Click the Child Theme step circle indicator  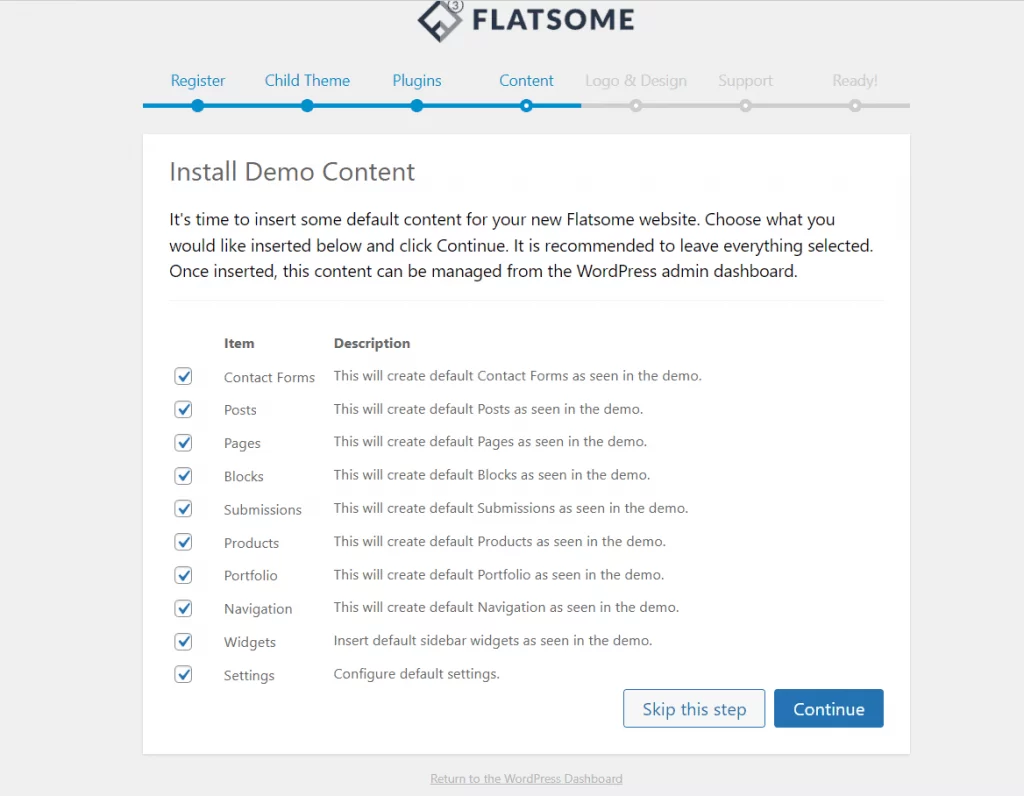click(306, 104)
